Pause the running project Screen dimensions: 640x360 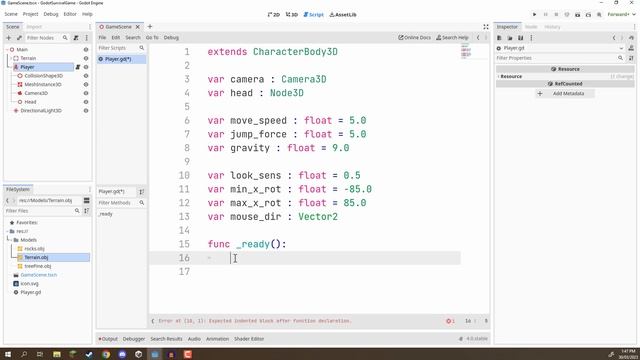[545, 14]
